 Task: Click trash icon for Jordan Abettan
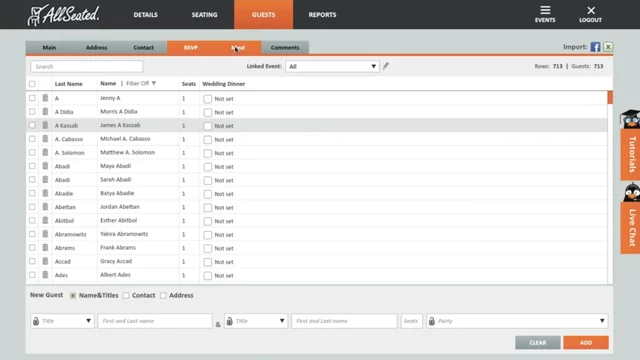pyautogui.click(x=45, y=207)
